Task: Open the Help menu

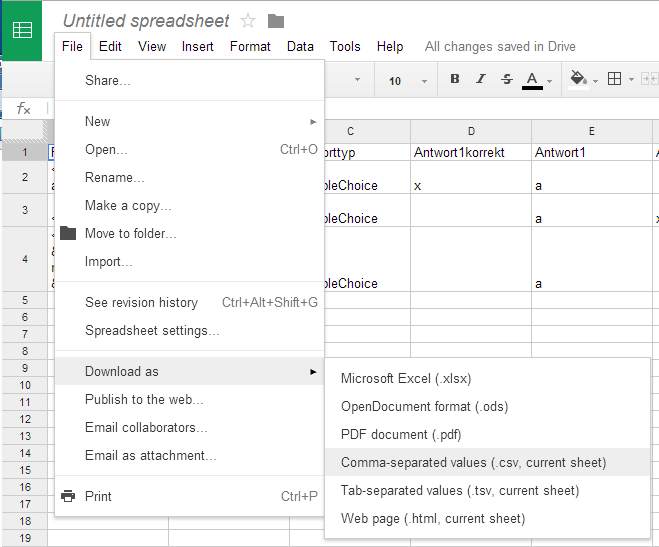Action: (390, 46)
